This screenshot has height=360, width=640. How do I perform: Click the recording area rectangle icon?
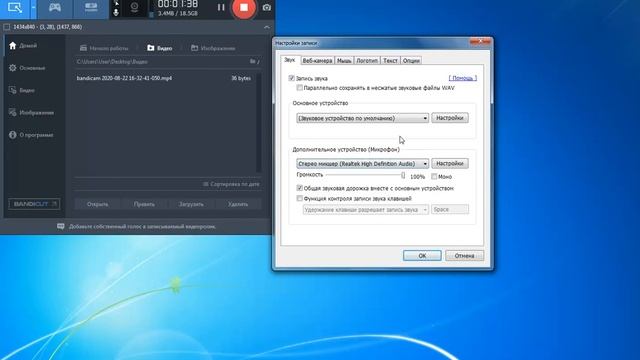7,27
